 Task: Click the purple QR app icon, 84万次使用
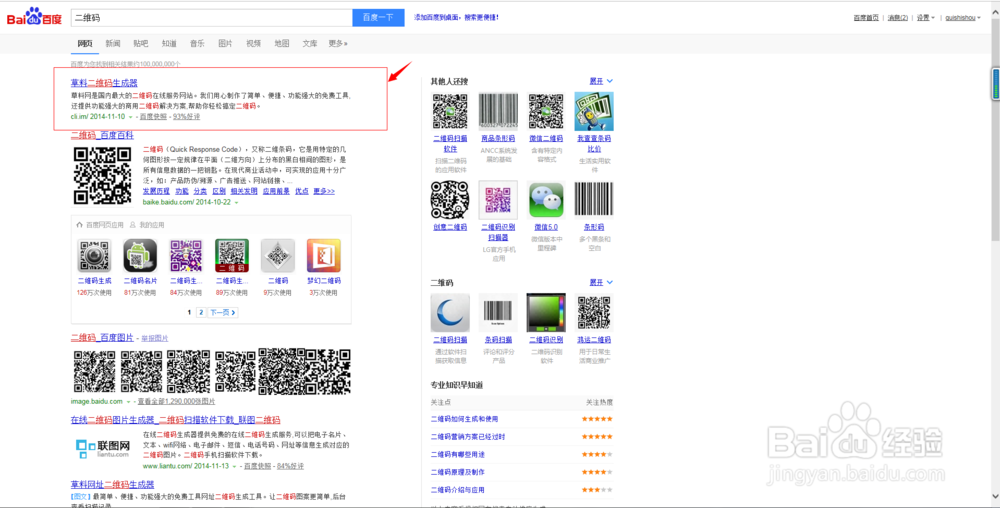click(x=186, y=256)
